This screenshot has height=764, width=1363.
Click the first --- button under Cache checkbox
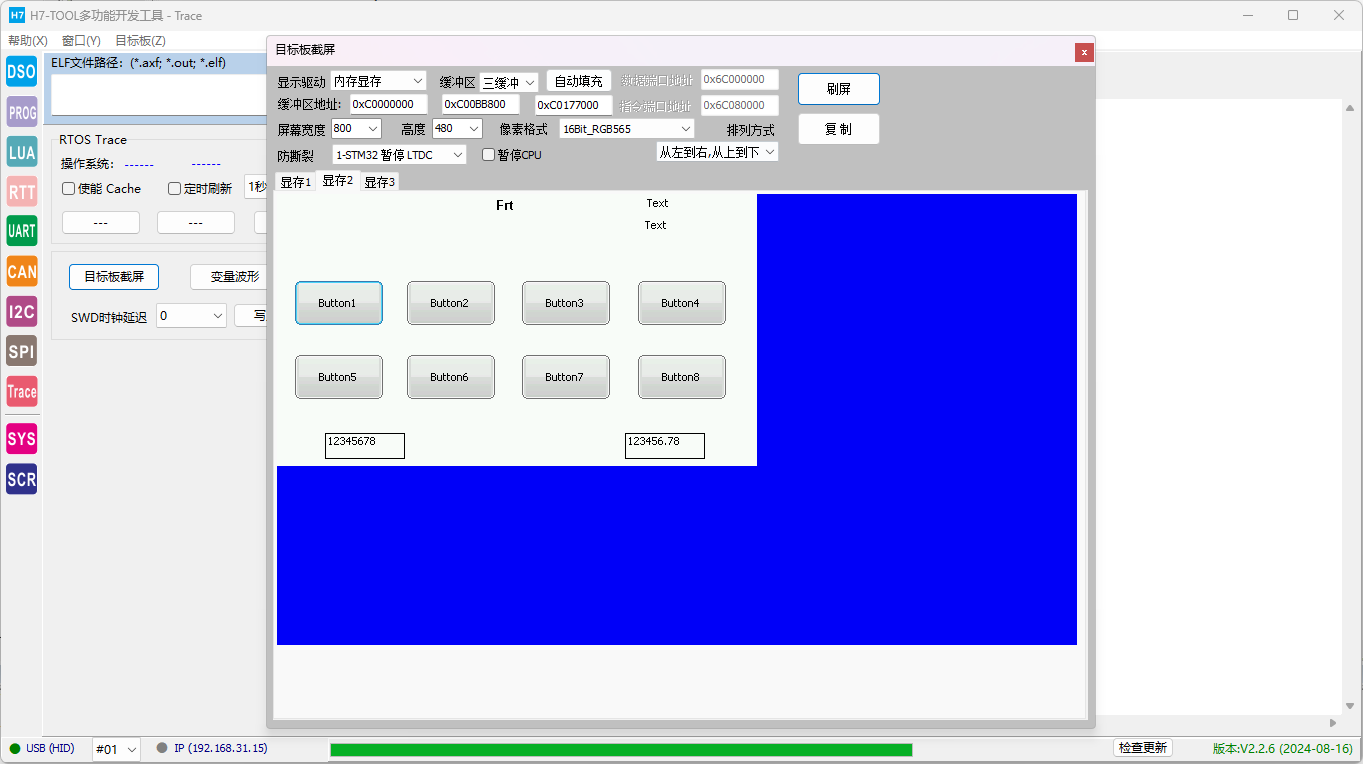coord(101,223)
